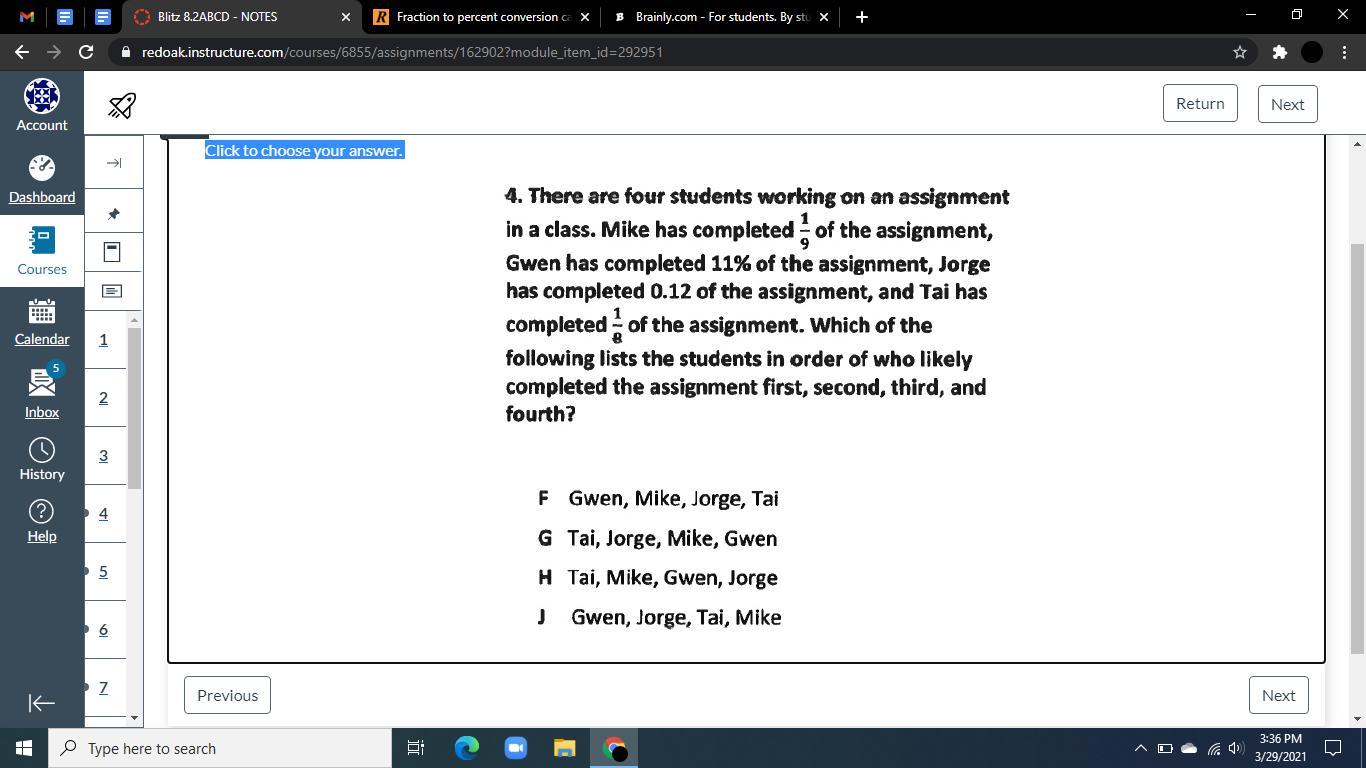The width and height of the screenshot is (1366, 768).
Task: Open the Chrome profile avatar
Action: tap(1312, 52)
